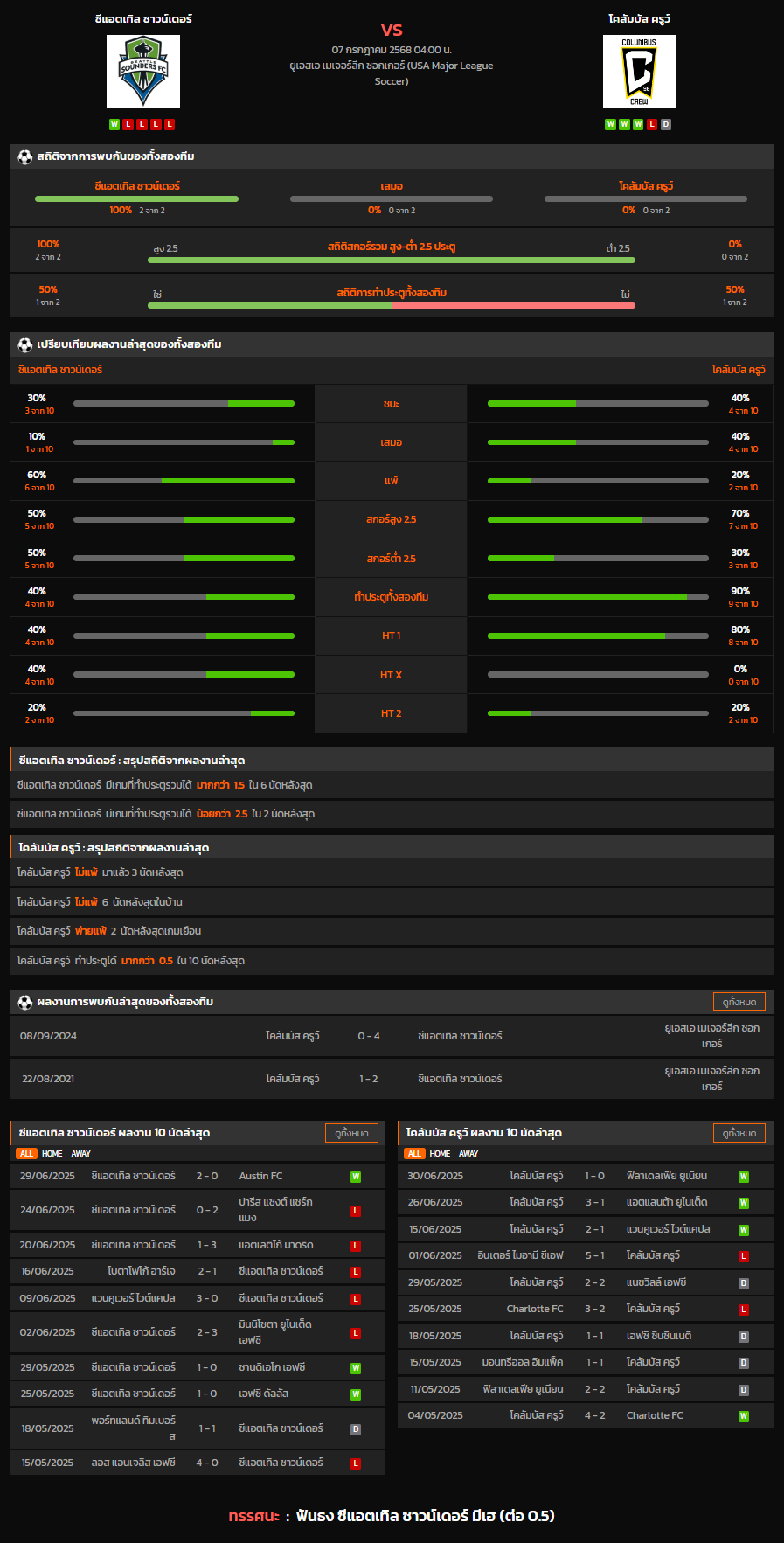The height and width of the screenshot is (1543, 784).
Task: Click ดูทั้งหมด button in Seattle last 10 matches
Action: click(x=351, y=1133)
